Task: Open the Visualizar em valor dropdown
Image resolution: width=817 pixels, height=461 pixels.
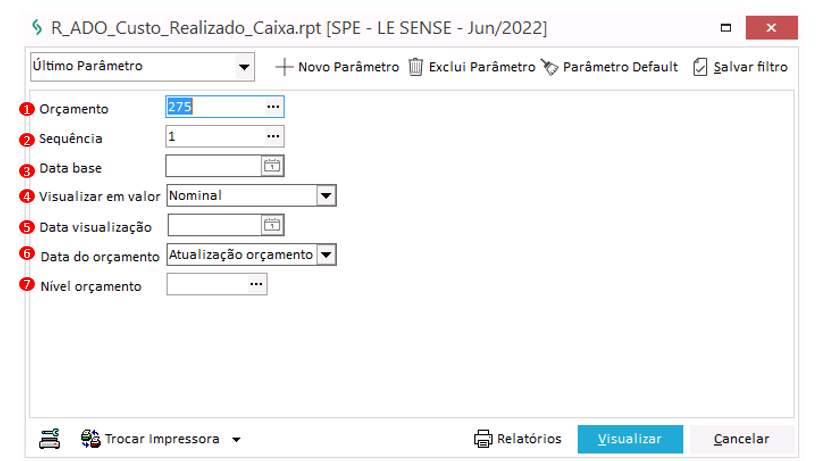Action: pos(325,196)
